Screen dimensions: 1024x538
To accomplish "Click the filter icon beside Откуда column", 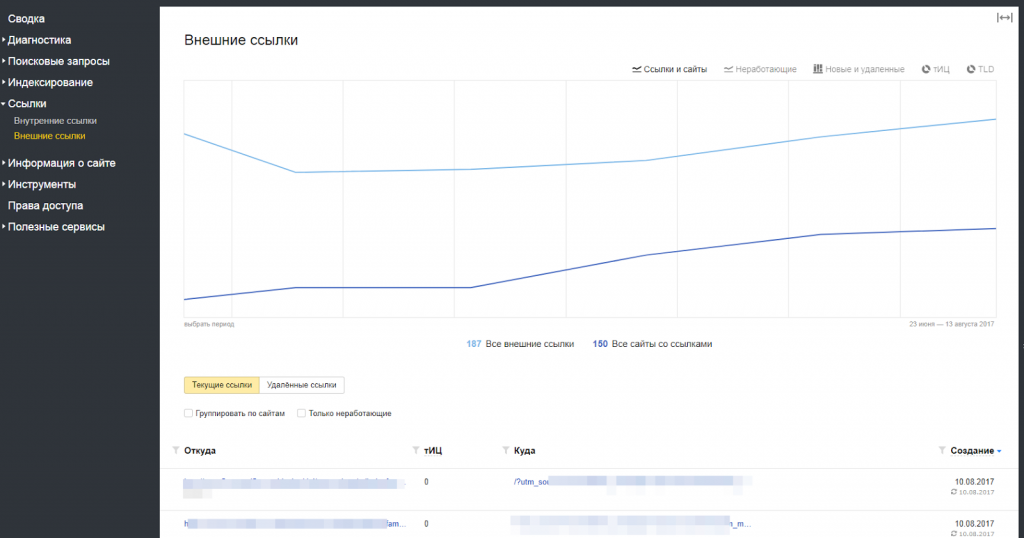I will [176, 451].
